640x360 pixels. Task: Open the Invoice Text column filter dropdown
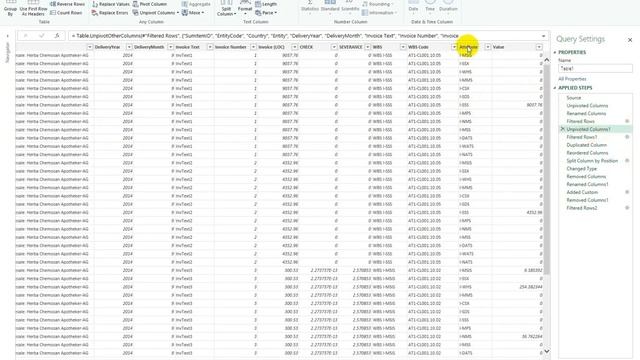coord(210,47)
